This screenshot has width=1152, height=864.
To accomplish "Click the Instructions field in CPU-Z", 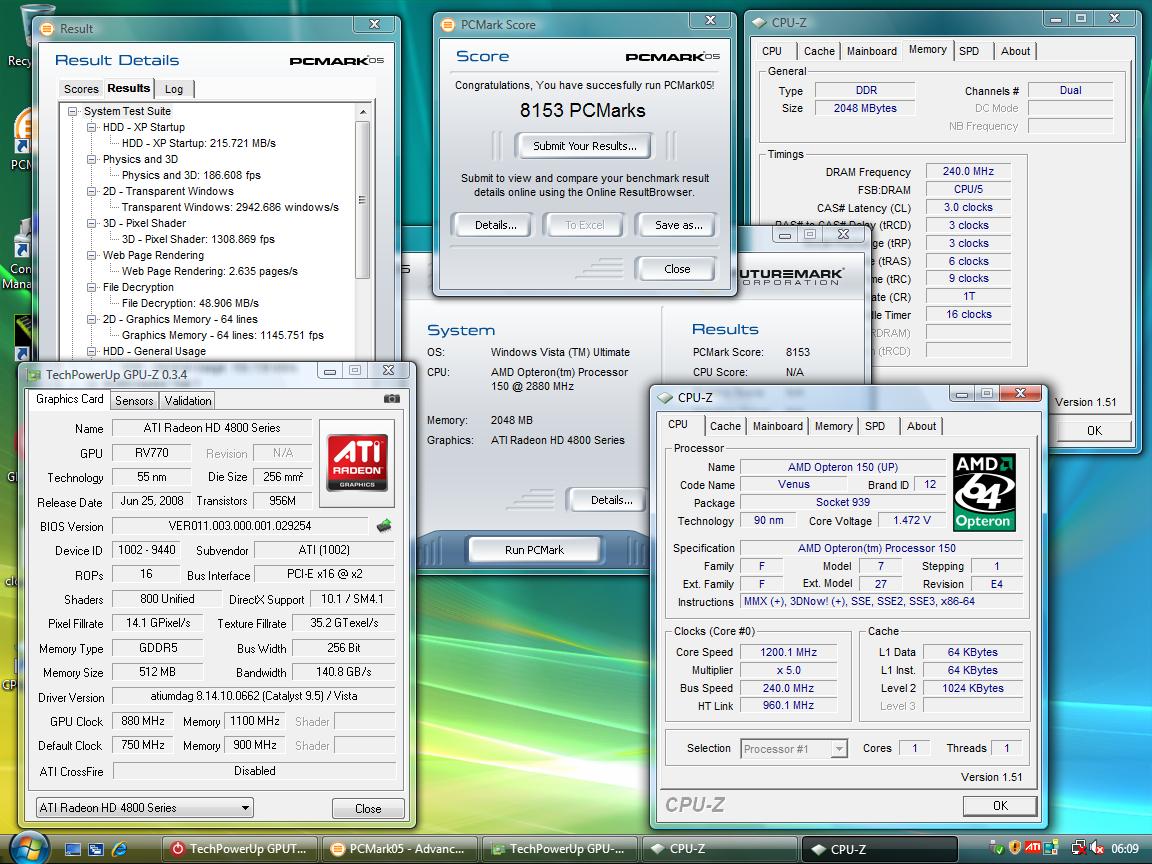I will [881, 601].
